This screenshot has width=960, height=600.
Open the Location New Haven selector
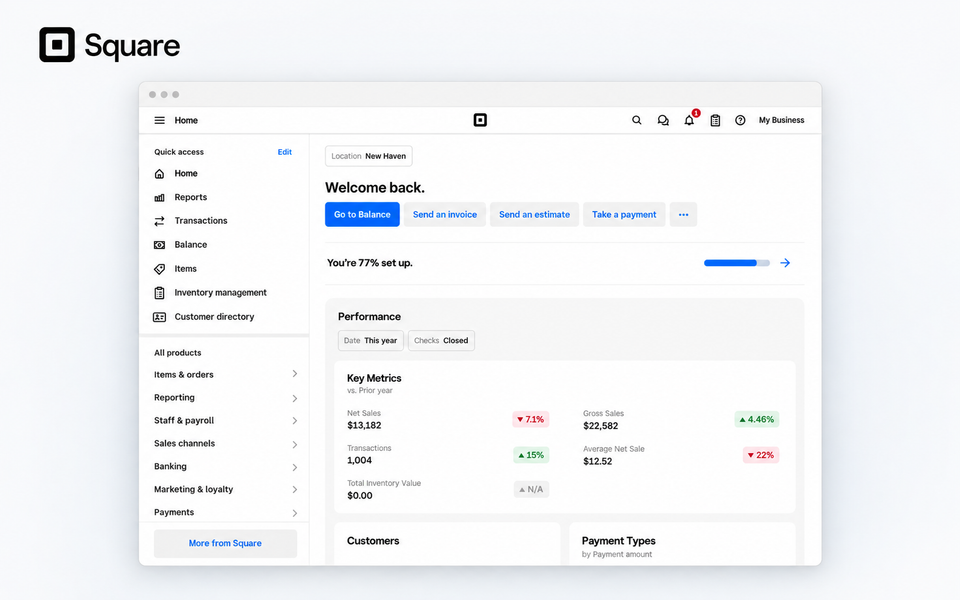369,156
